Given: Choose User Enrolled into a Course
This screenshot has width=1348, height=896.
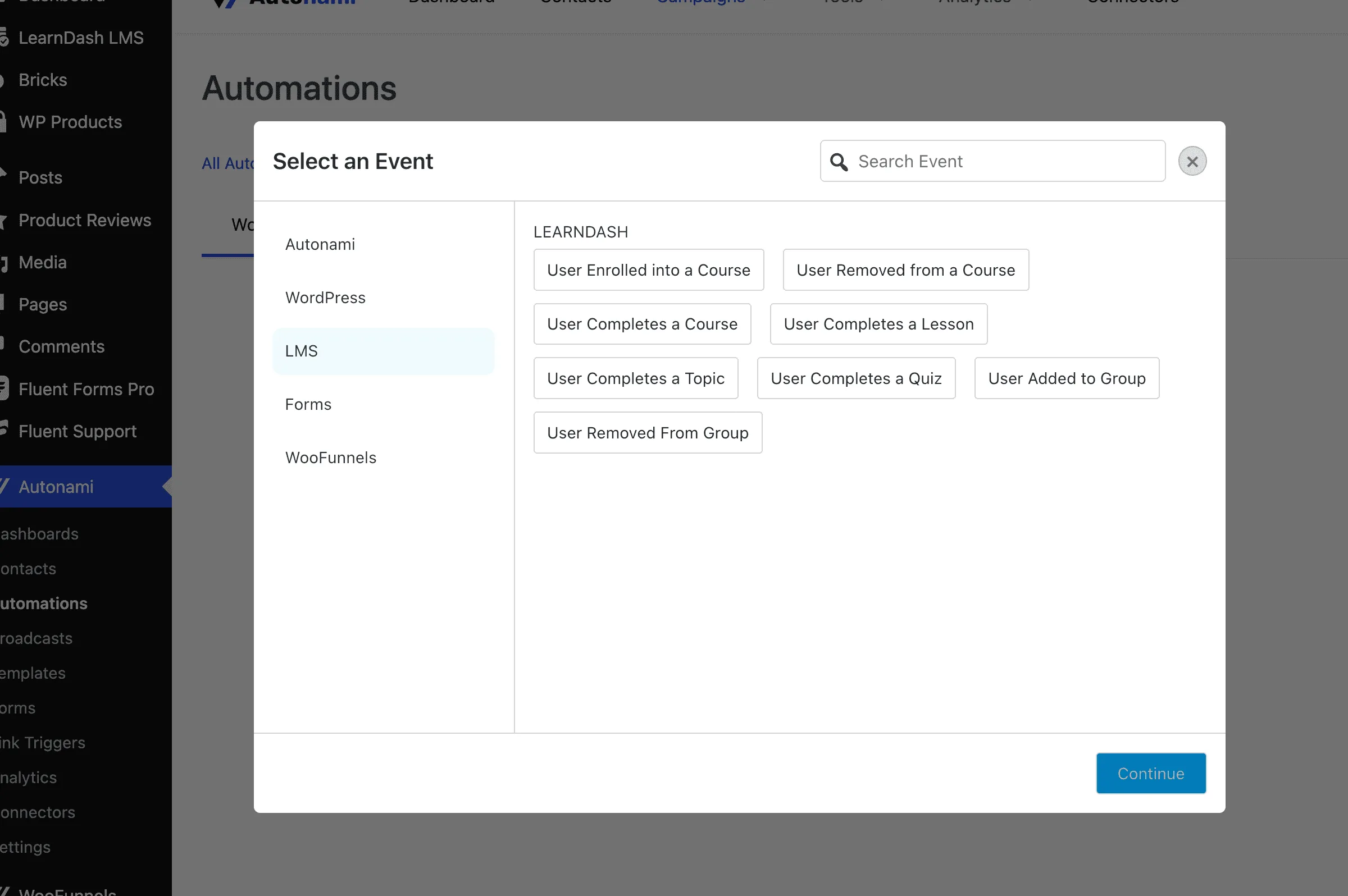Looking at the screenshot, I should click(648, 269).
